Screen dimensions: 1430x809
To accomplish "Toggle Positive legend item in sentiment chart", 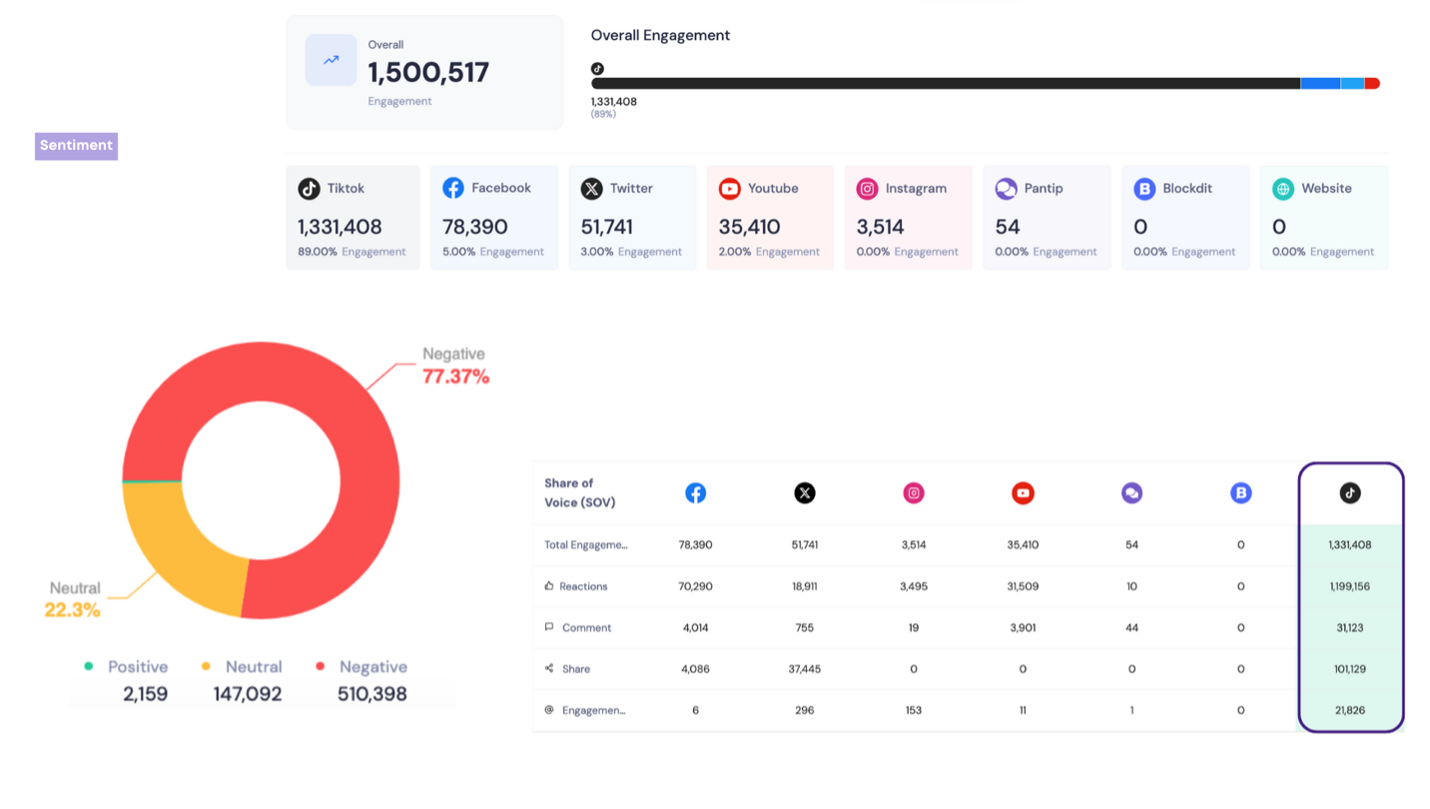I will (128, 667).
